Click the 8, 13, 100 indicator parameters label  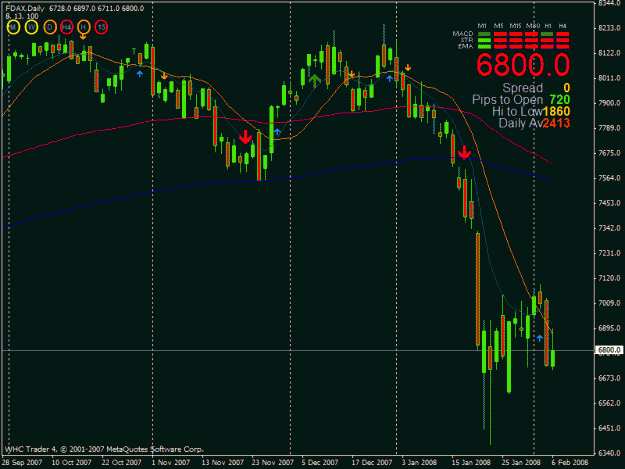click(22, 16)
